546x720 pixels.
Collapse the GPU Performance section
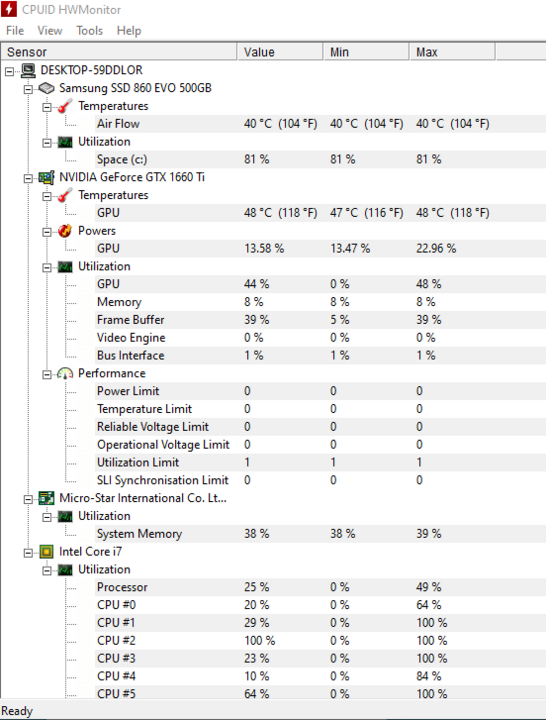click(47, 375)
